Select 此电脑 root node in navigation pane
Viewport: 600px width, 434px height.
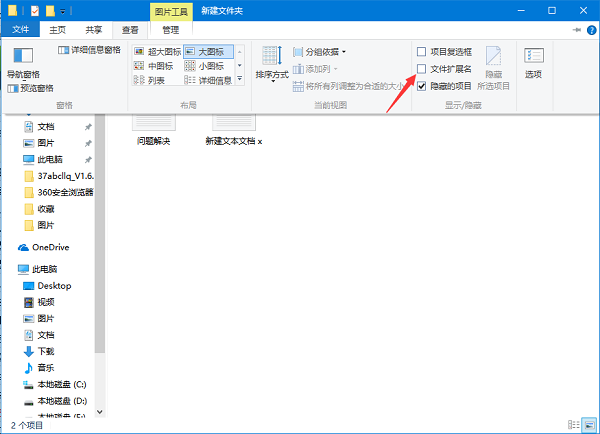38,269
